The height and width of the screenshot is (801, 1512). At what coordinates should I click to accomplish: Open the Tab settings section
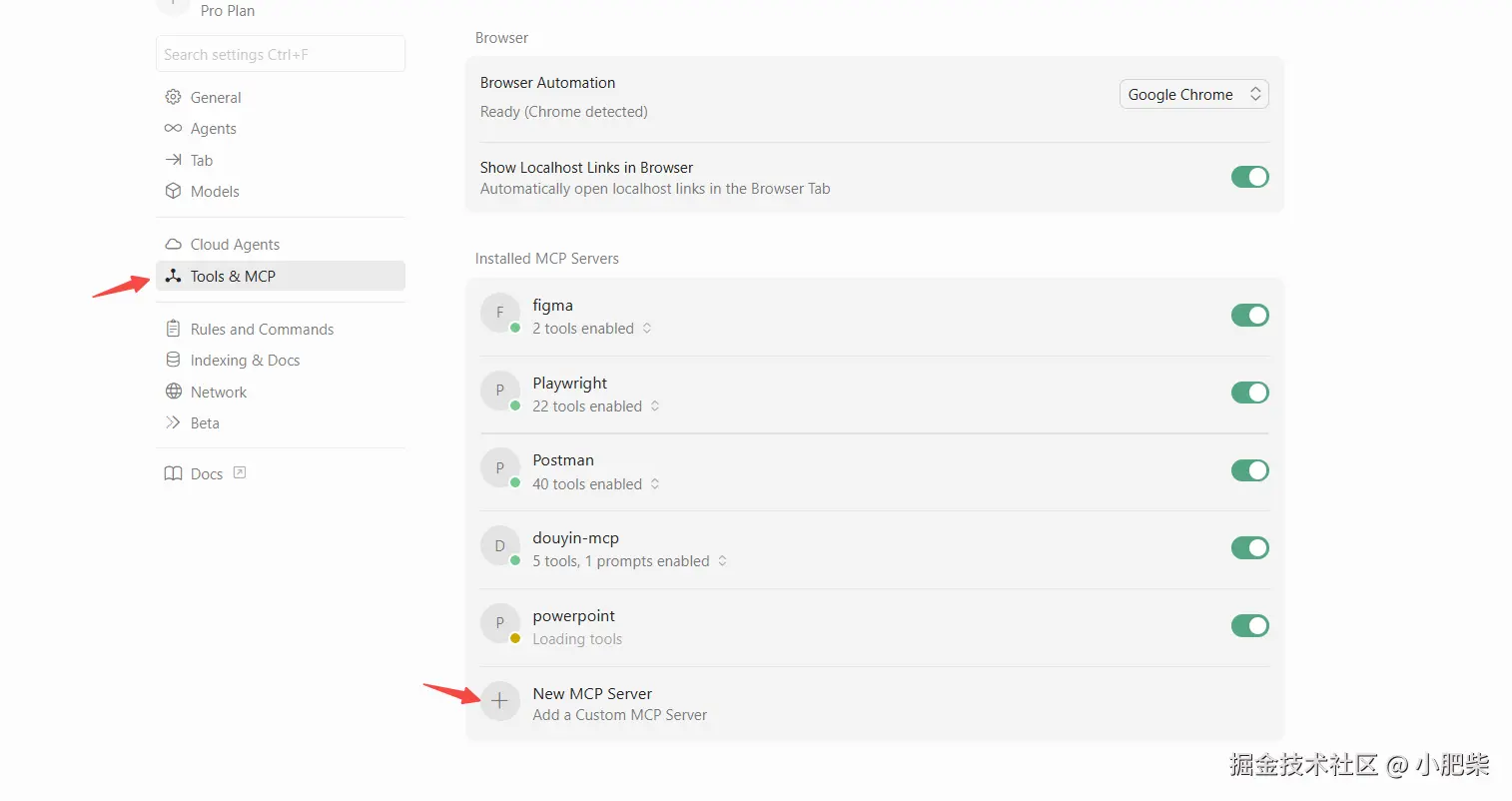pos(202,160)
